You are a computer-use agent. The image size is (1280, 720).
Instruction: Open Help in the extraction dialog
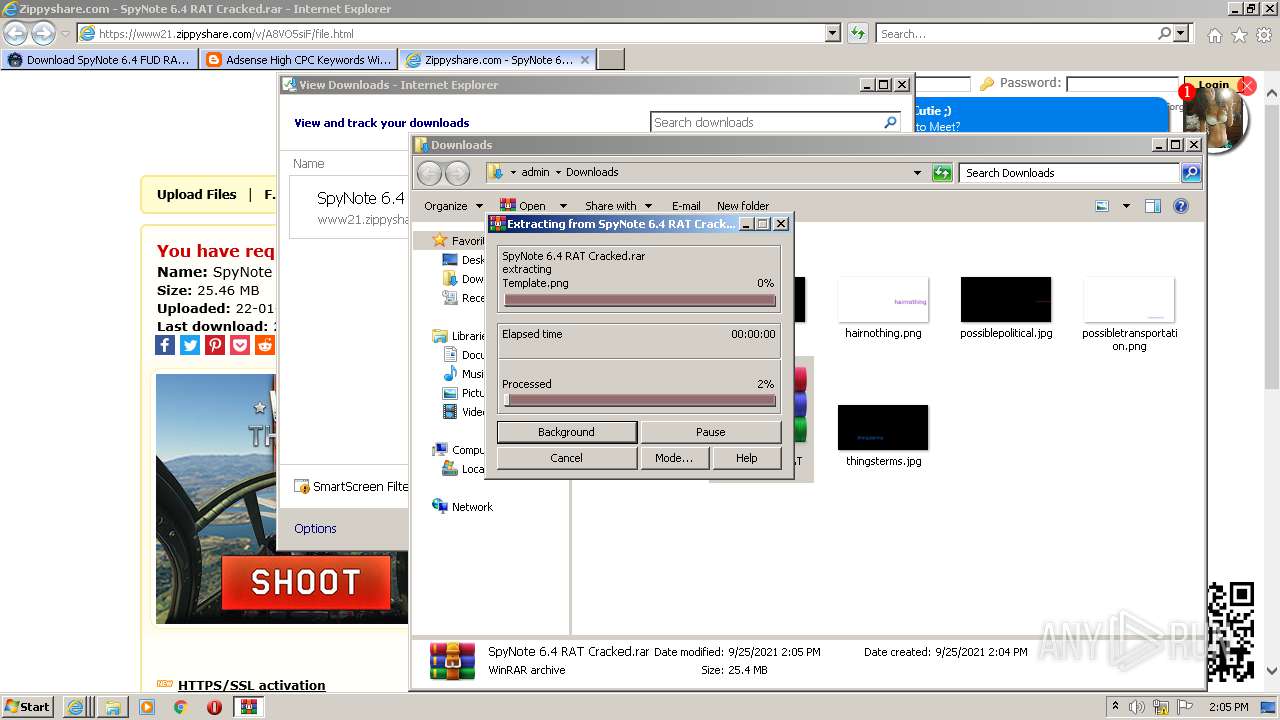(x=746, y=458)
